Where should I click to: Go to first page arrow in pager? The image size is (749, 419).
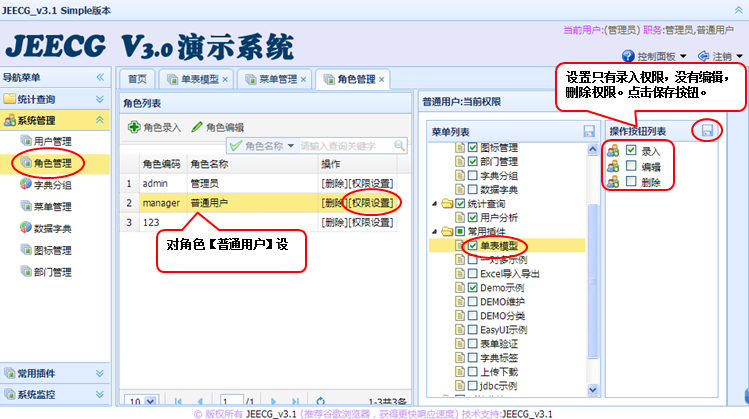[x=178, y=401]
